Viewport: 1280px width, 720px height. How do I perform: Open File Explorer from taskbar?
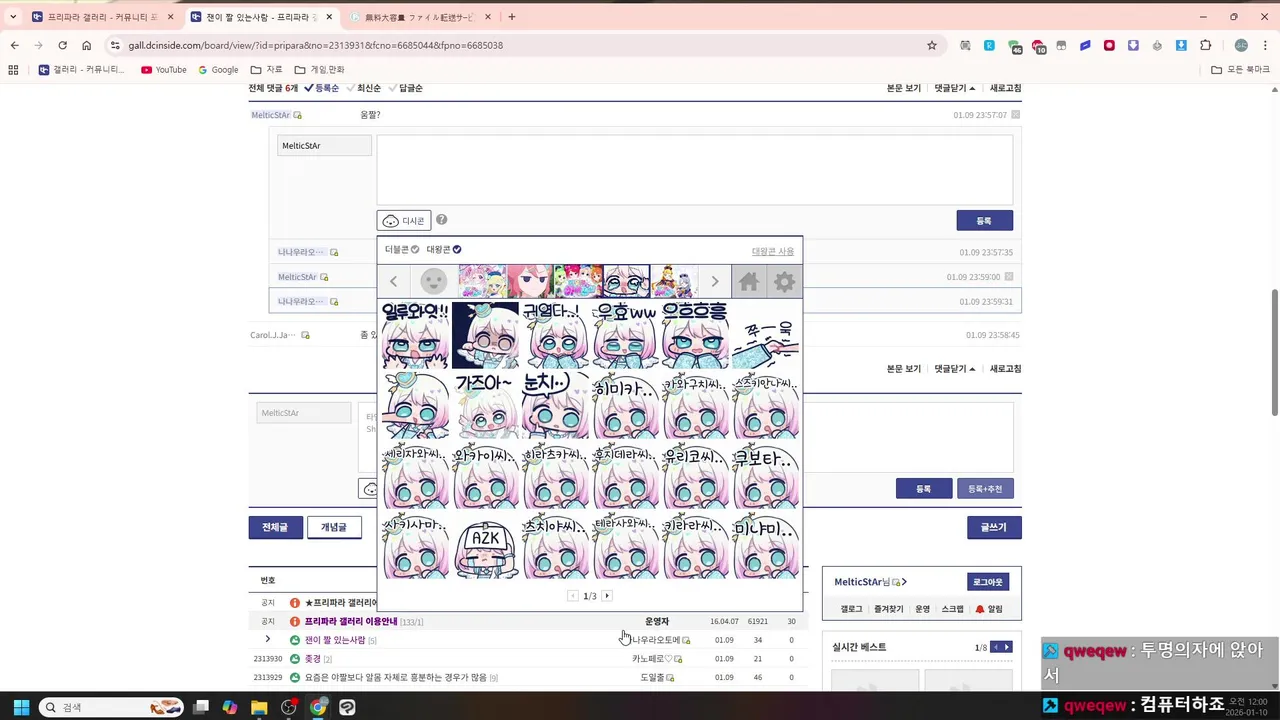pos(259,707)
